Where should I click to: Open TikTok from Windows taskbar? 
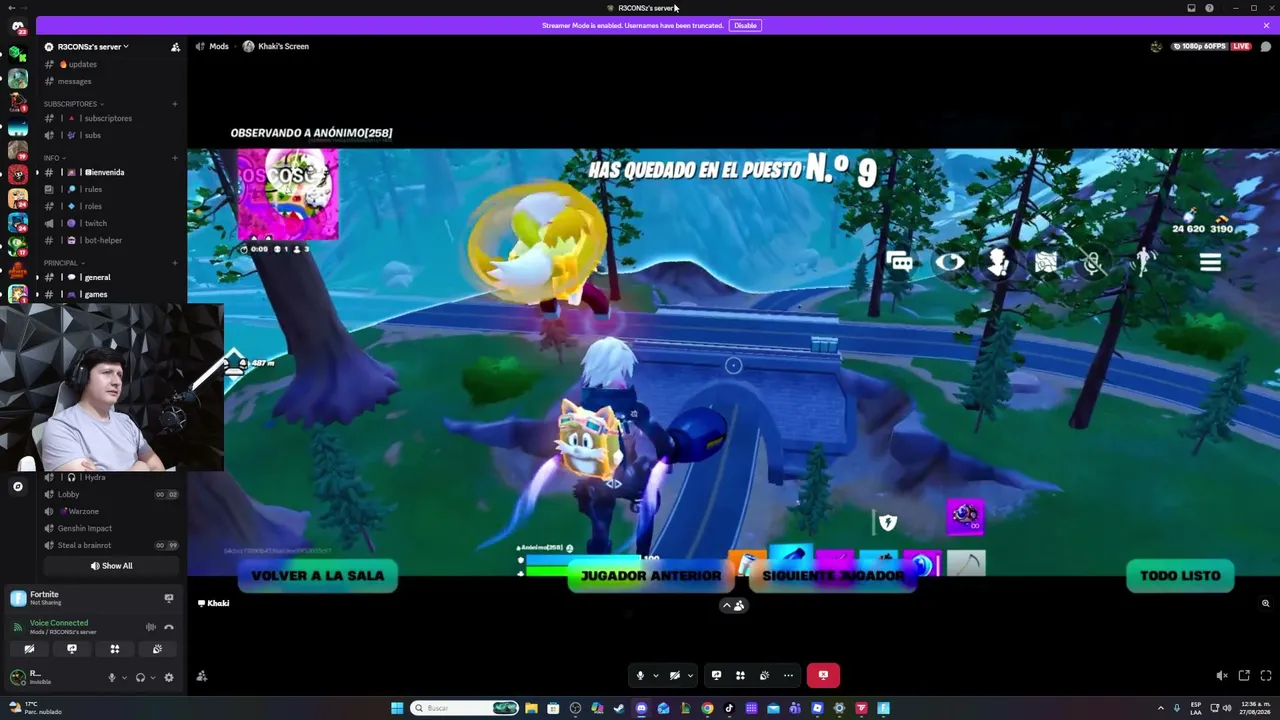point(729,708)
